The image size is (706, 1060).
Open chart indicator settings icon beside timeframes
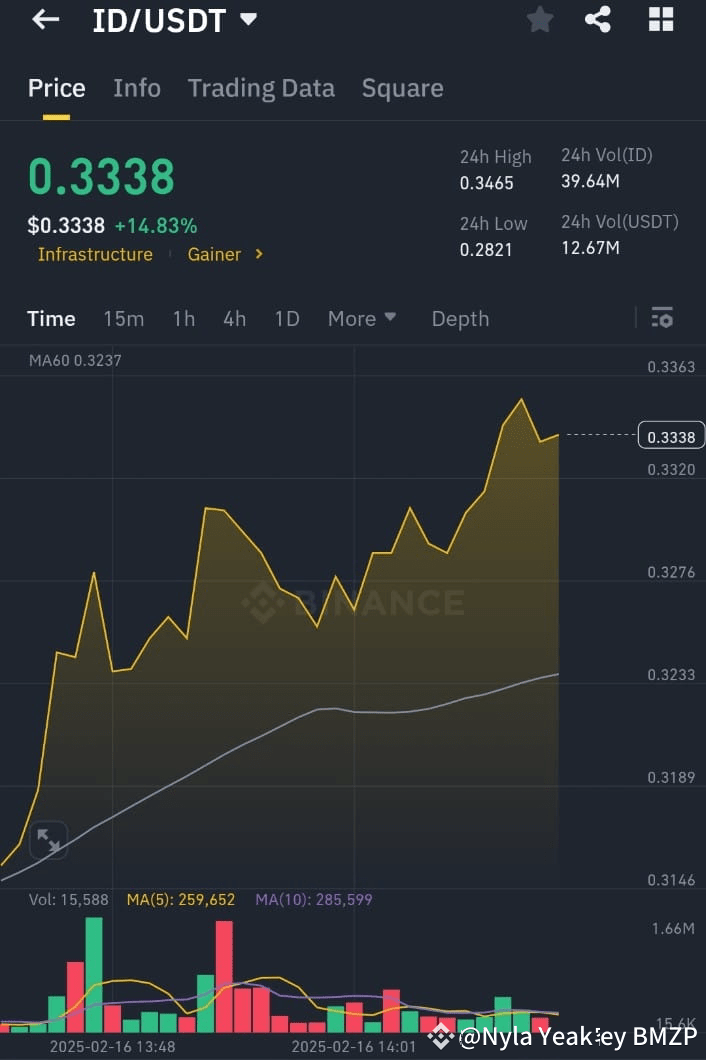pos(663,317)
